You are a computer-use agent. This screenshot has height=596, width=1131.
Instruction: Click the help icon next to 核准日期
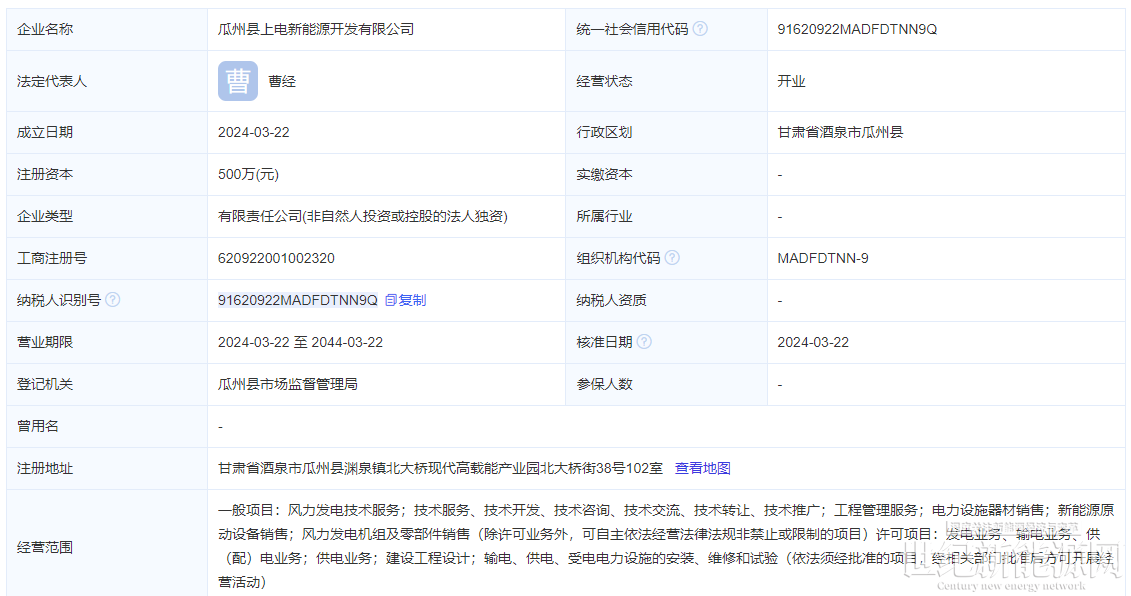[644, 342]
